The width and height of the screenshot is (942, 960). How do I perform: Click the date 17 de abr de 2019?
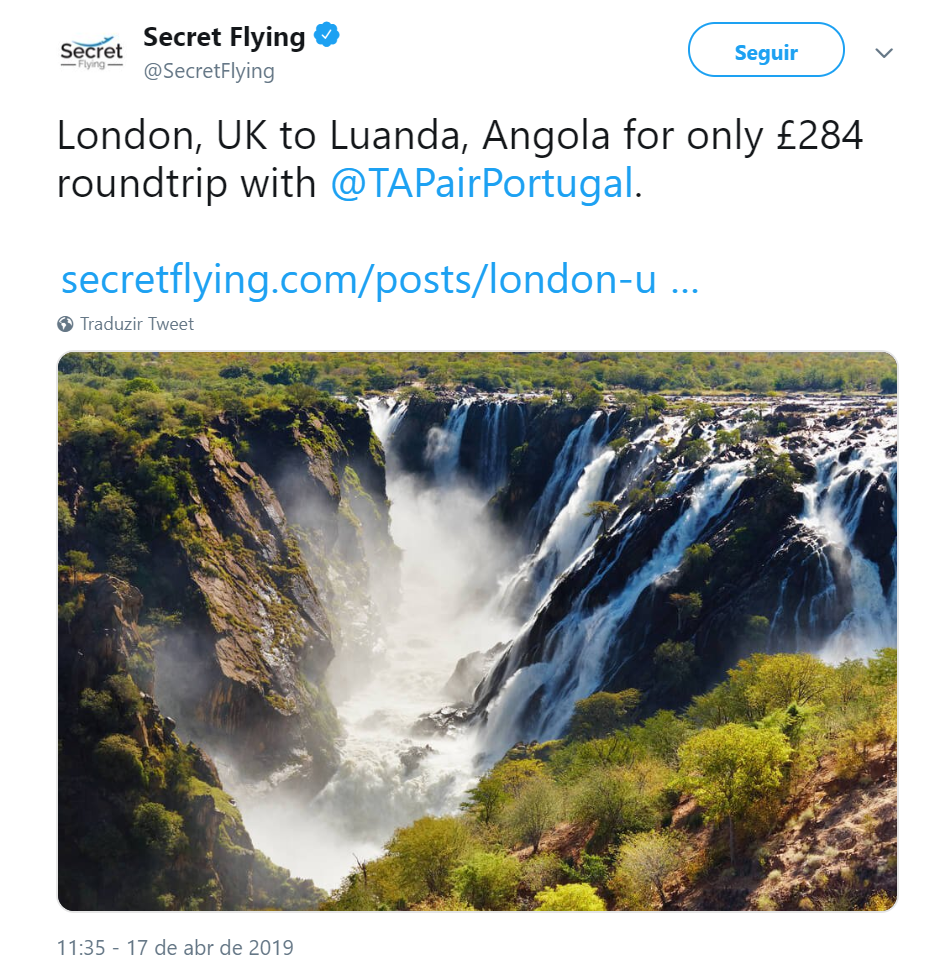(x=210, y=947)
